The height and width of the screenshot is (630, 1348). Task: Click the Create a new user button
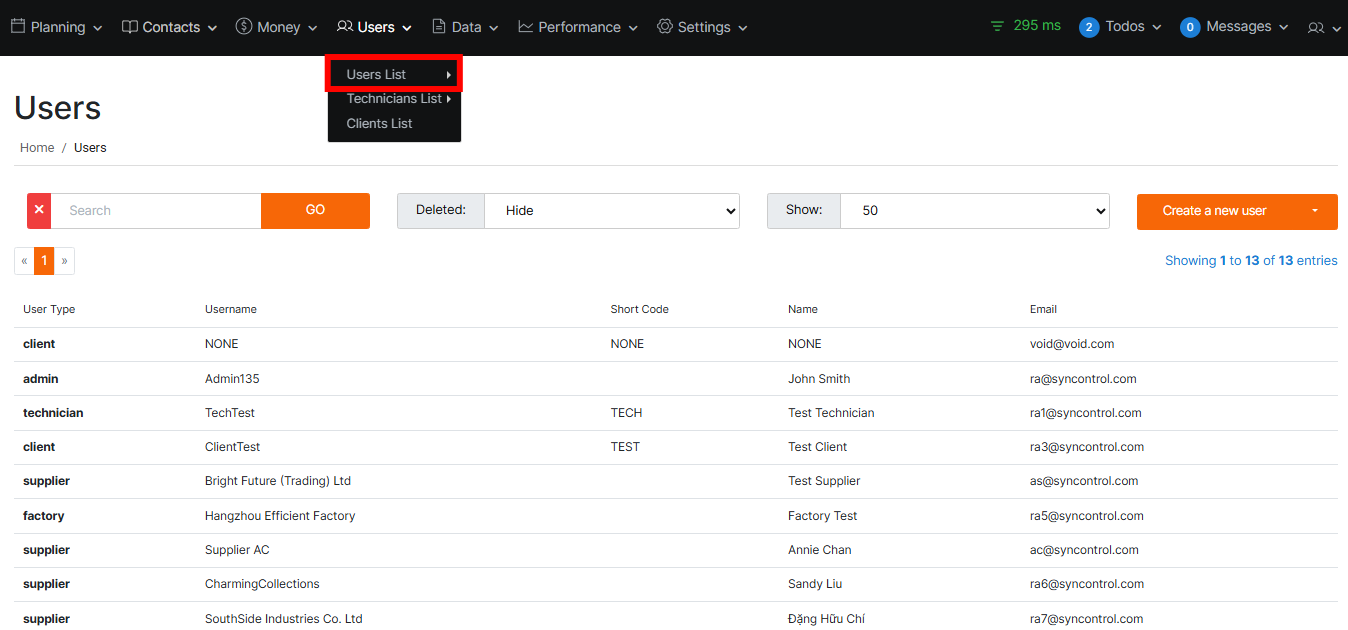[x=1214, y=211]
